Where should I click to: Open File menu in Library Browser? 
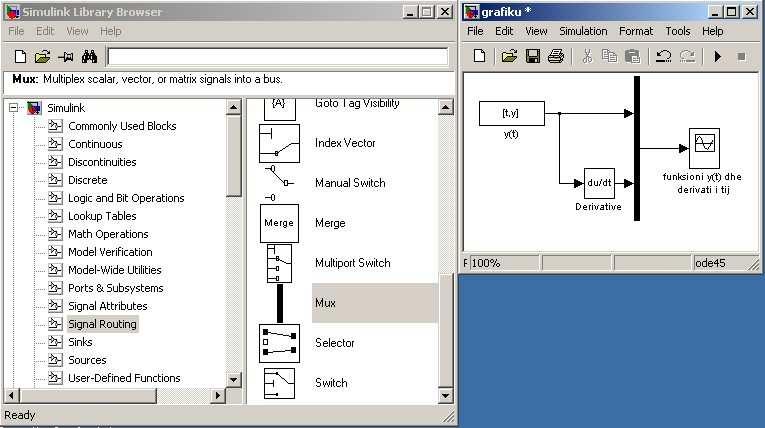[x=16, y=31]
